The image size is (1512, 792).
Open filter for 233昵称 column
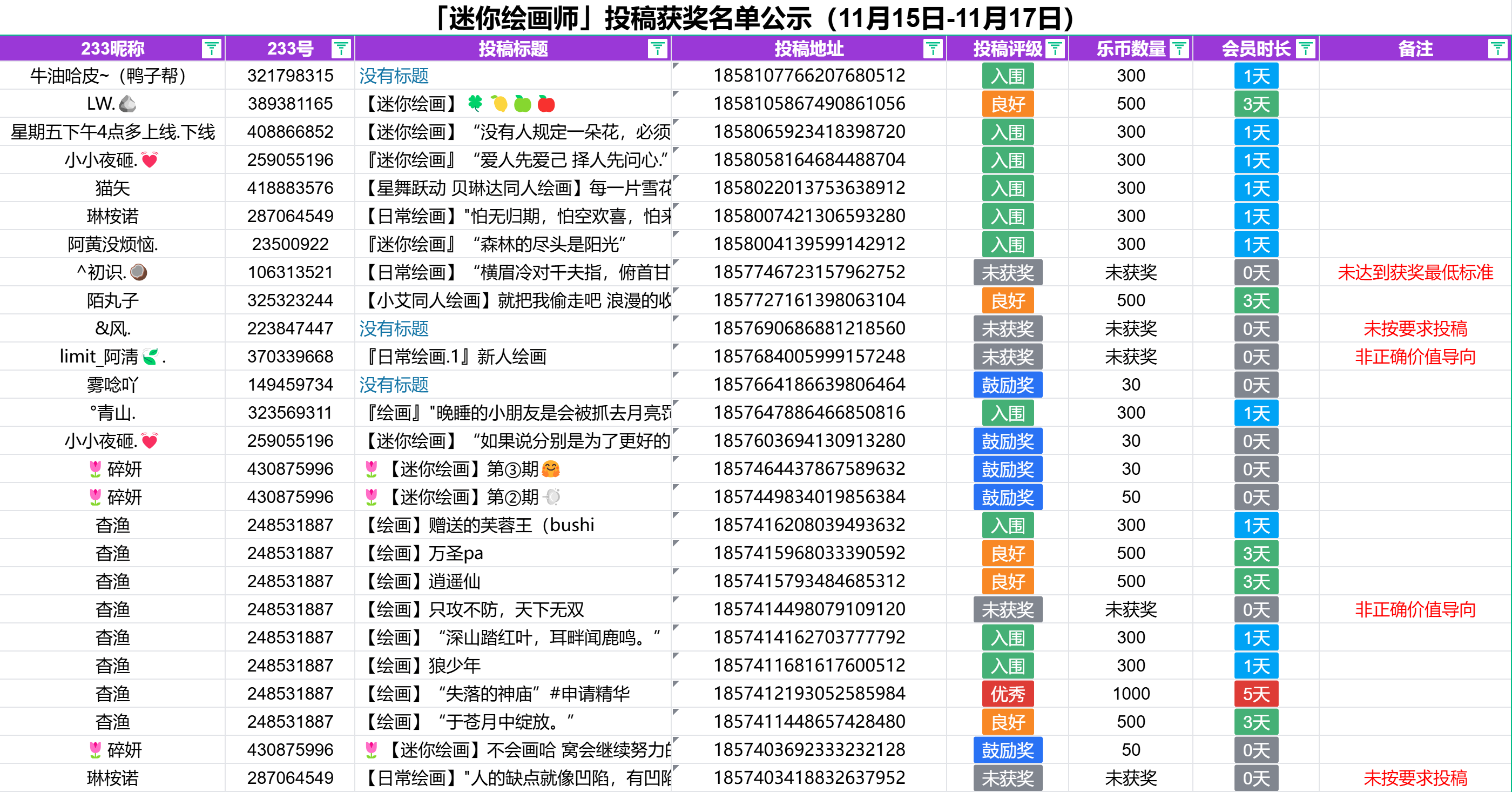pos(211,49)
